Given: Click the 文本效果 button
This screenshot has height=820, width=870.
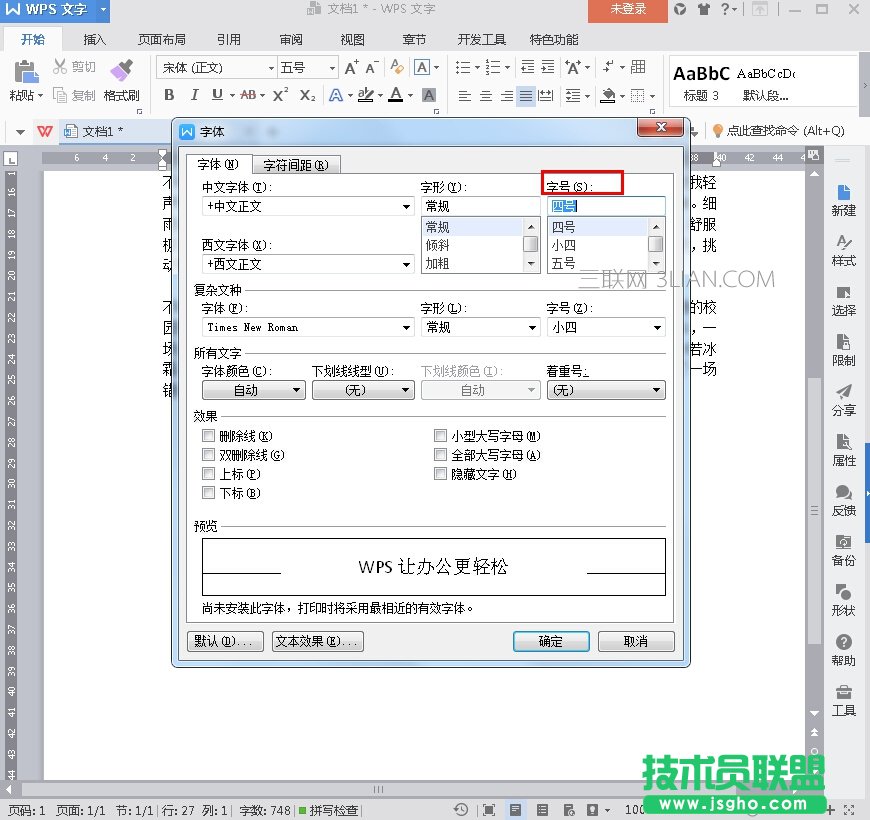Looking at the screenshot, I should (x=317, y=642).
